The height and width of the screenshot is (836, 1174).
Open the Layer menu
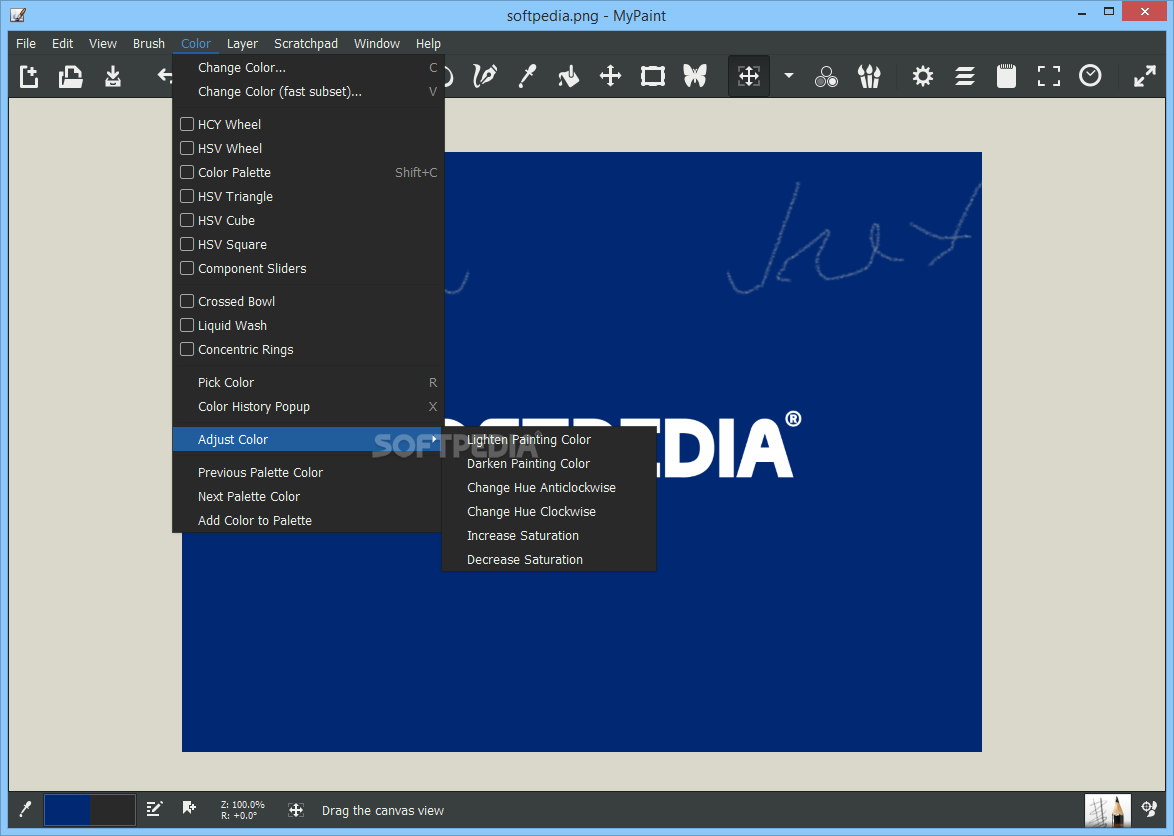[242, 43]
